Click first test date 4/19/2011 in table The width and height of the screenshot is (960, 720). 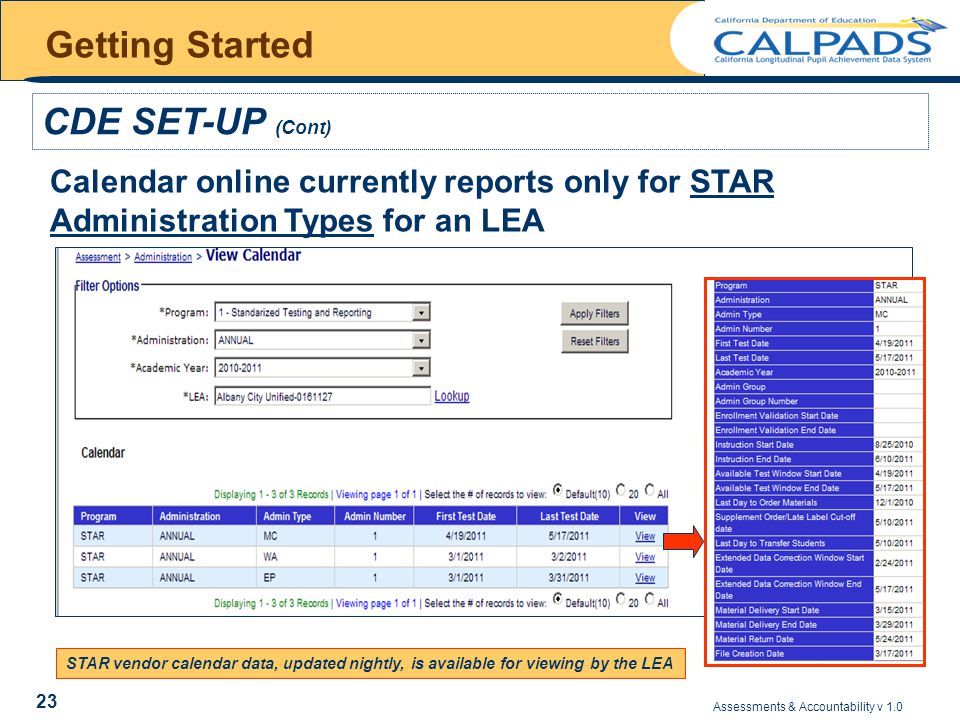coord(465,536)
